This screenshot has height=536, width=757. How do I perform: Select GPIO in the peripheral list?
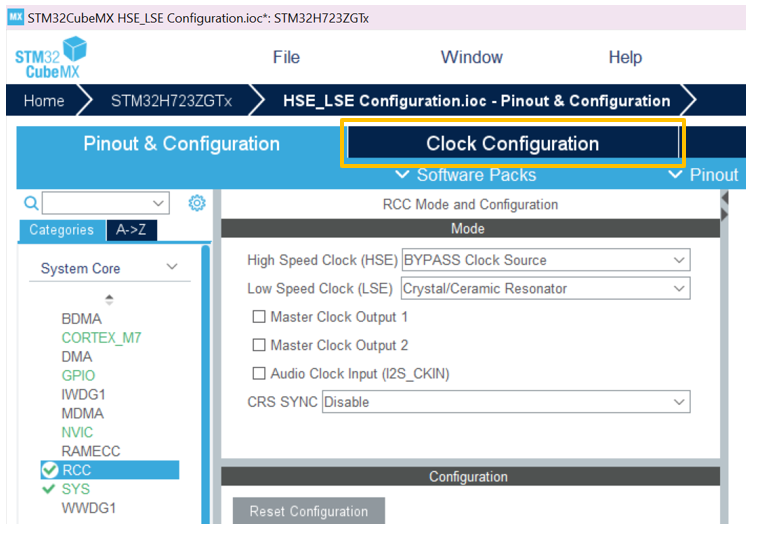[x=78, y=375]
